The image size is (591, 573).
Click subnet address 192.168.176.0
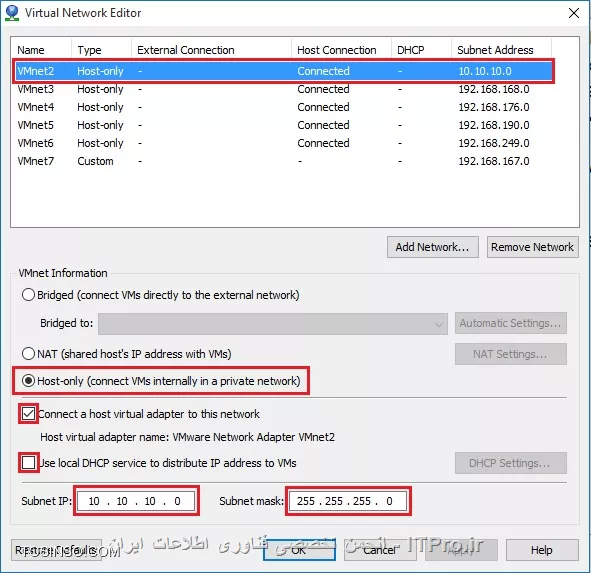coord(494,107)
